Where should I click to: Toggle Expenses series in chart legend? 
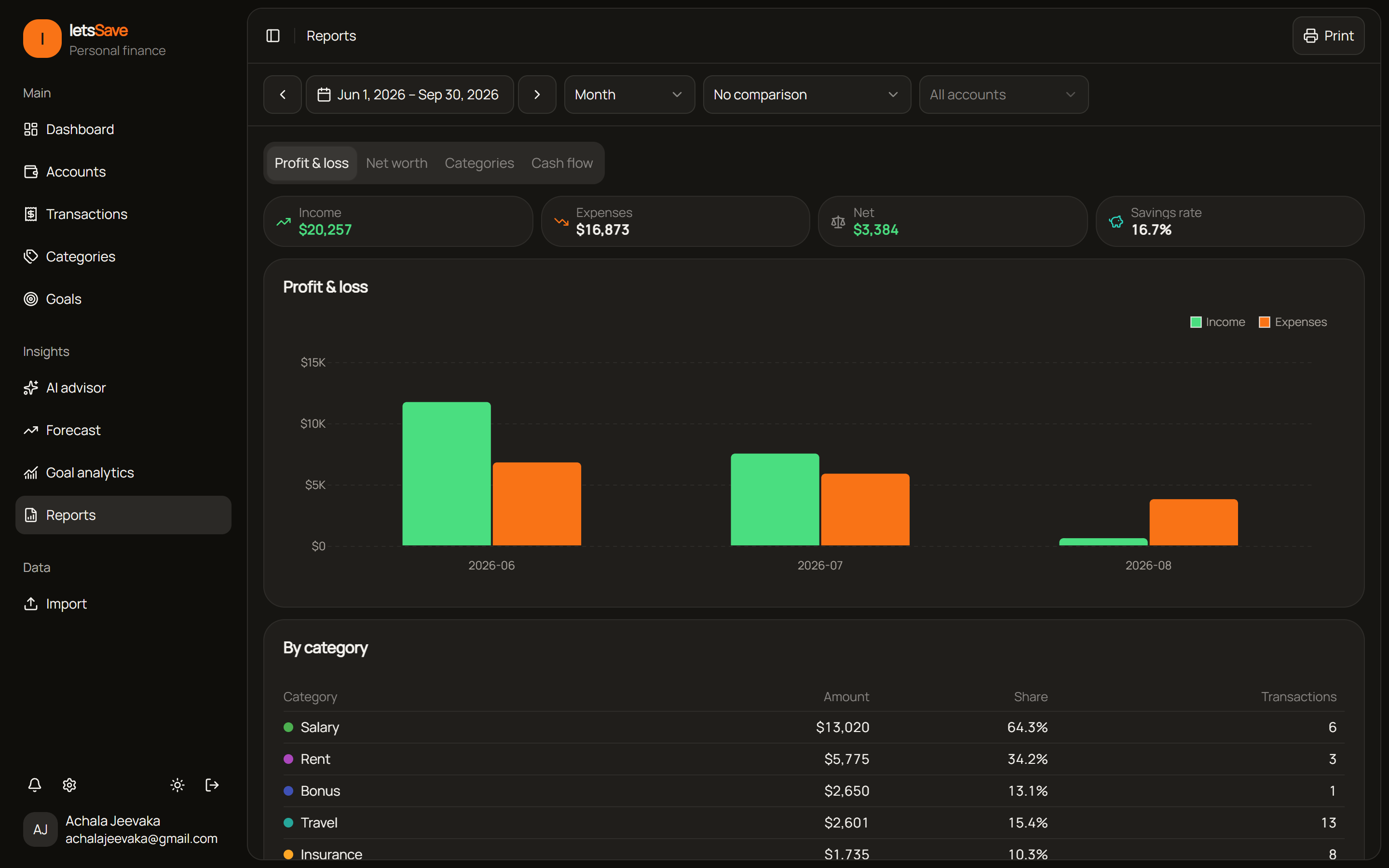1293,322
